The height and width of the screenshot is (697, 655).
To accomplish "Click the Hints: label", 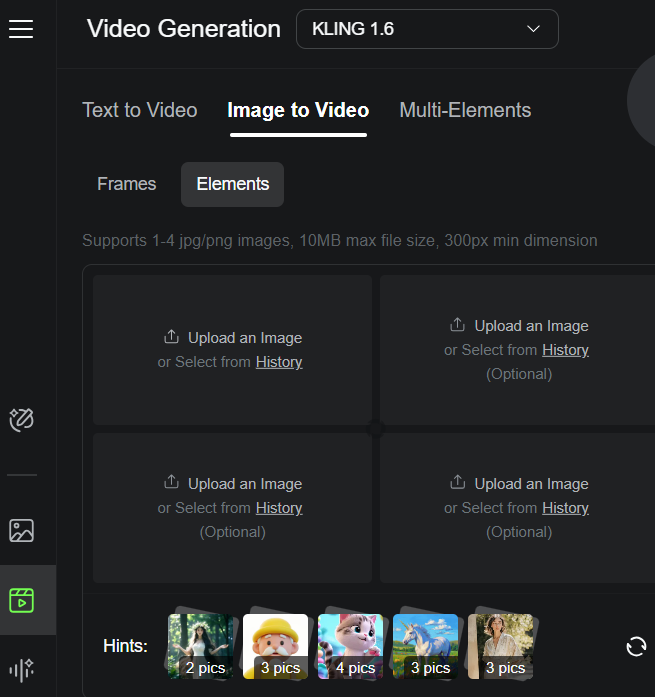I will (125, 646).
